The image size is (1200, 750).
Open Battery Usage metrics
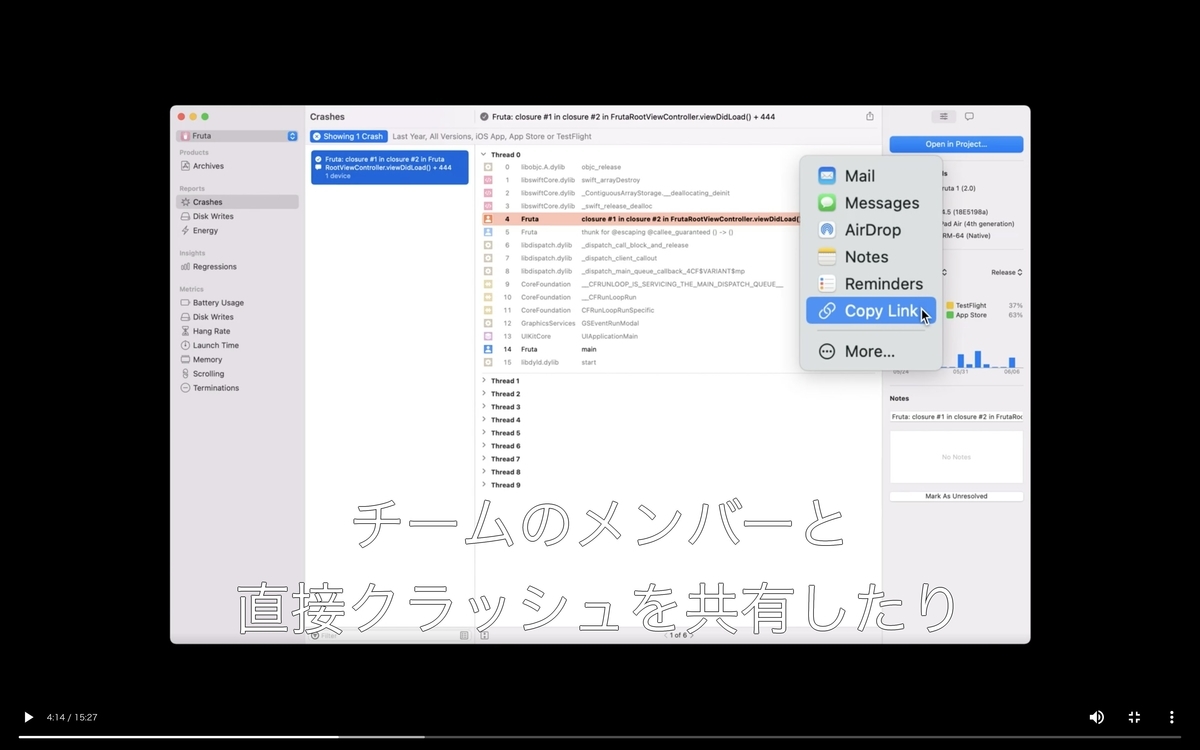218,303
